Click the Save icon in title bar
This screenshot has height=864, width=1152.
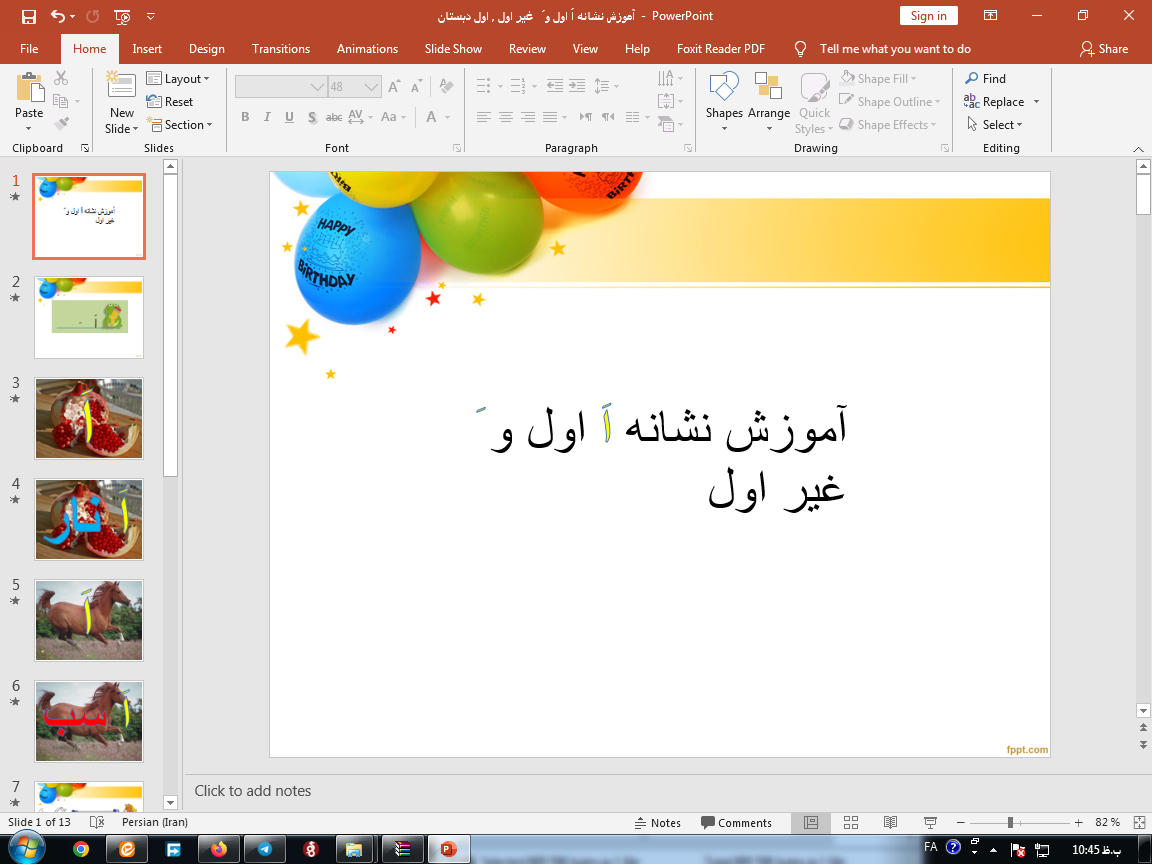pyautogui.click(x=28, y=16)
